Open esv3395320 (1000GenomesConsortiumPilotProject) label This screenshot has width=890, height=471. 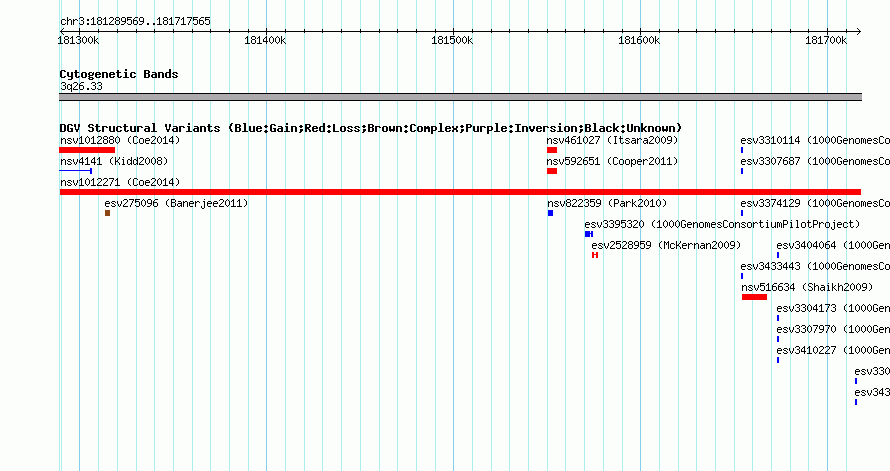pyautogui.click(x=722, y=224)
